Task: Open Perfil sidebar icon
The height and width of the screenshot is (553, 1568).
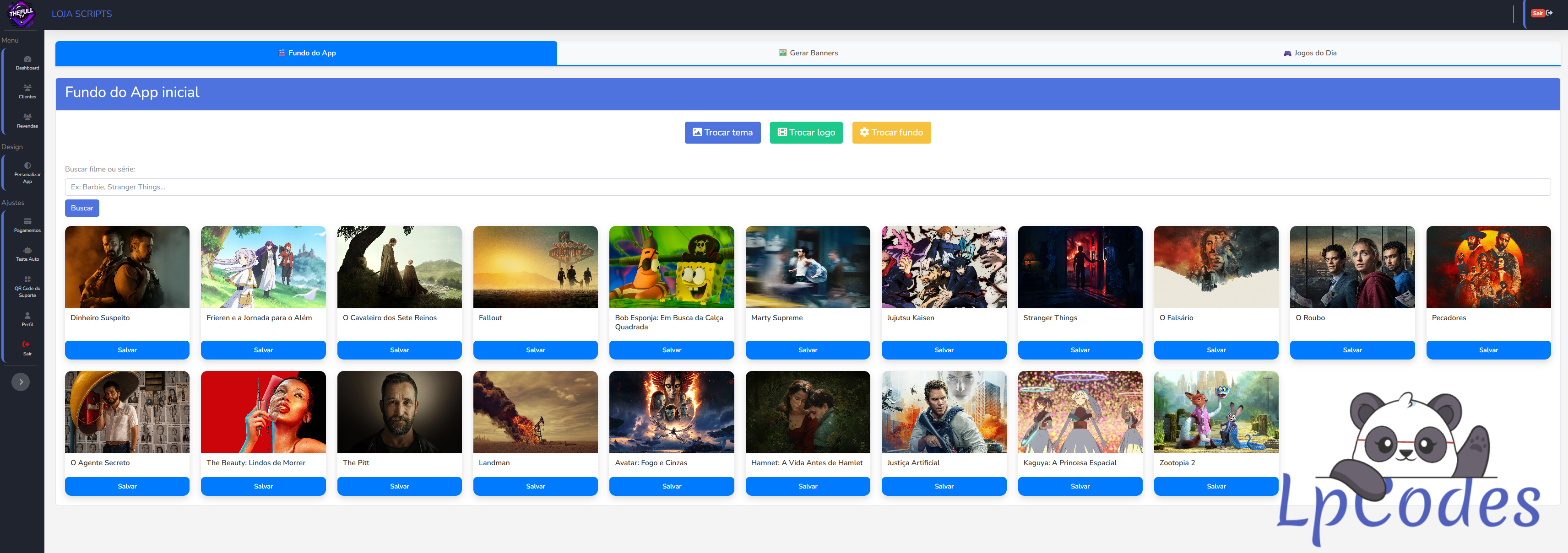Action: pos(27,319)
